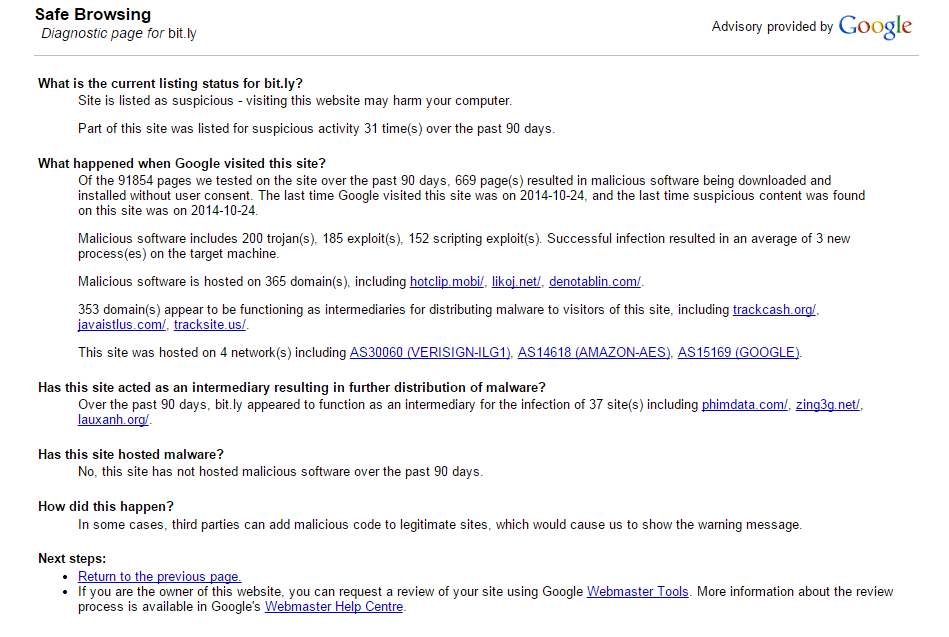Click the 'Diagnostic page for bit.ly' subtitle
Viewport: 949px width, 637px height.
click(119, 33)
